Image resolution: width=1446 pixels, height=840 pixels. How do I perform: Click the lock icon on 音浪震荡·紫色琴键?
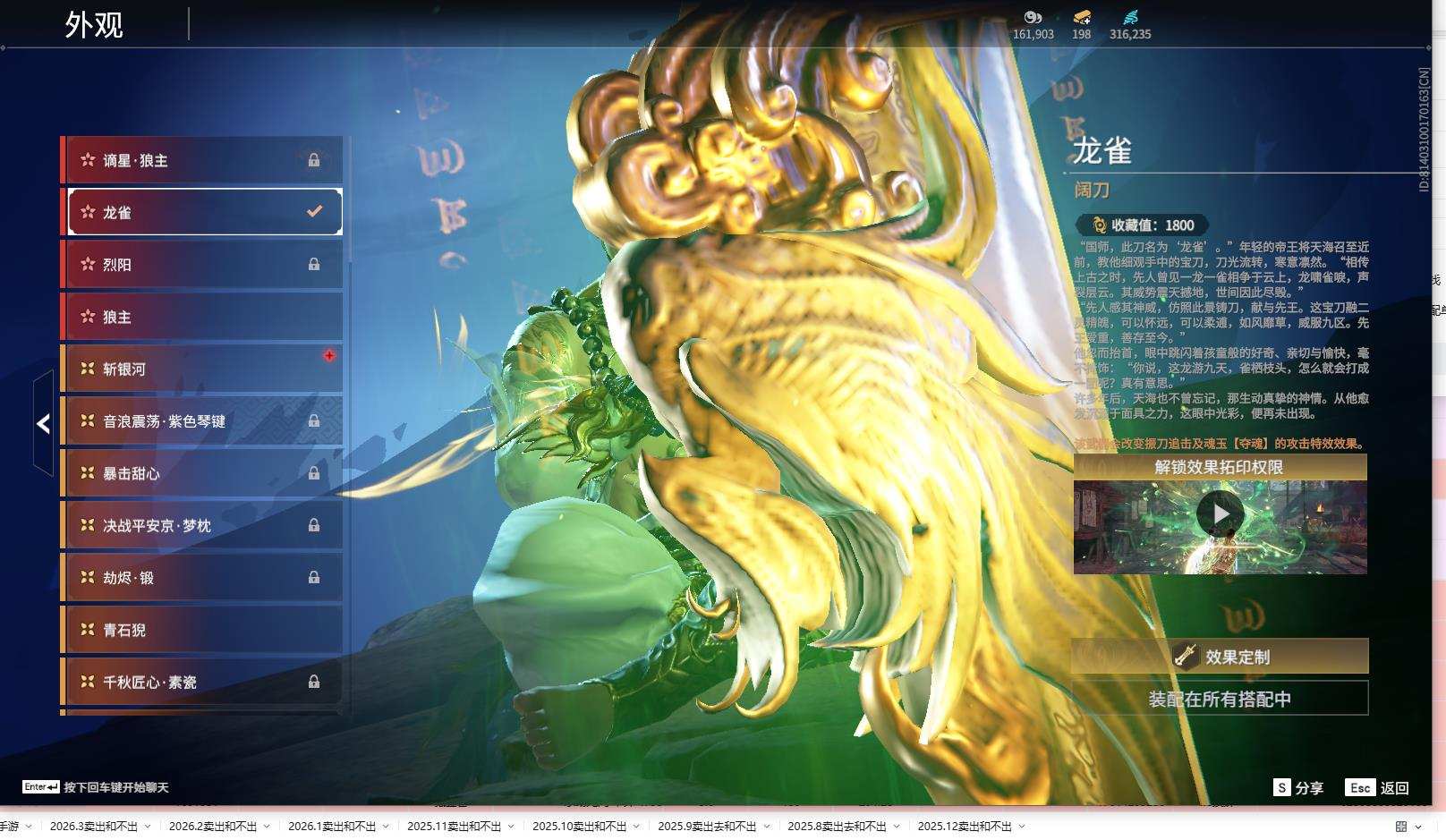[314, 420]
